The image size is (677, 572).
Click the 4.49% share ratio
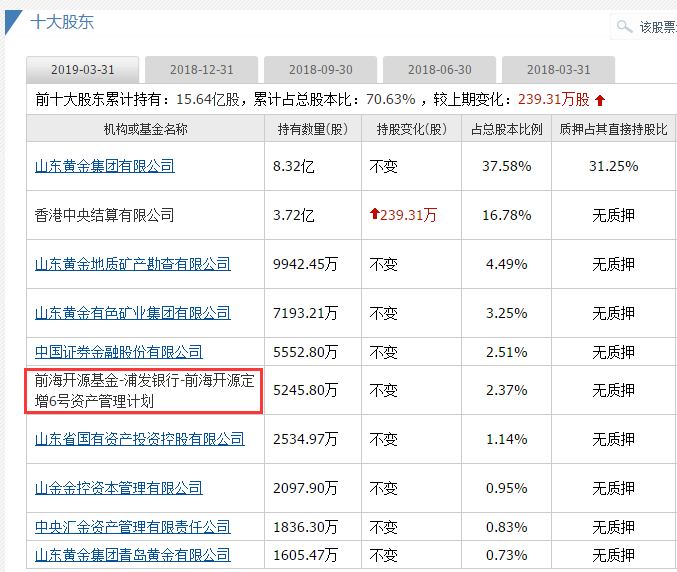(506, 264)
